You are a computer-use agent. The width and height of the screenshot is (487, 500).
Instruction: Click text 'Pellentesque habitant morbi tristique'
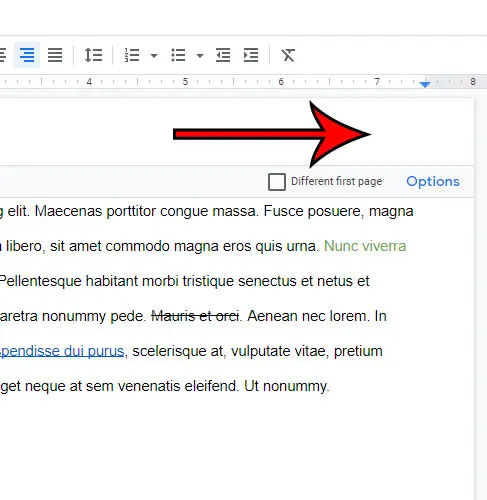pyautogui.click(x=117, y=281)
